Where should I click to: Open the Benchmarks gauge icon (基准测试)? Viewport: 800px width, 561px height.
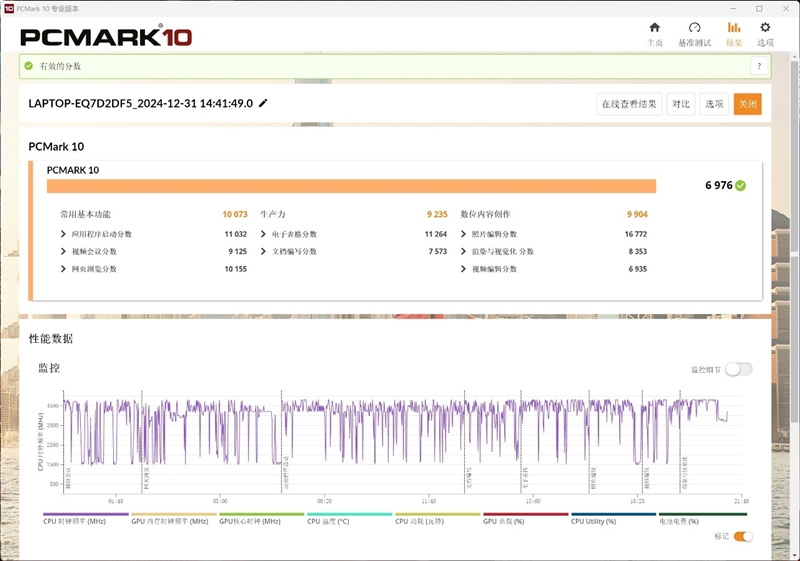(x=694, y=28)
